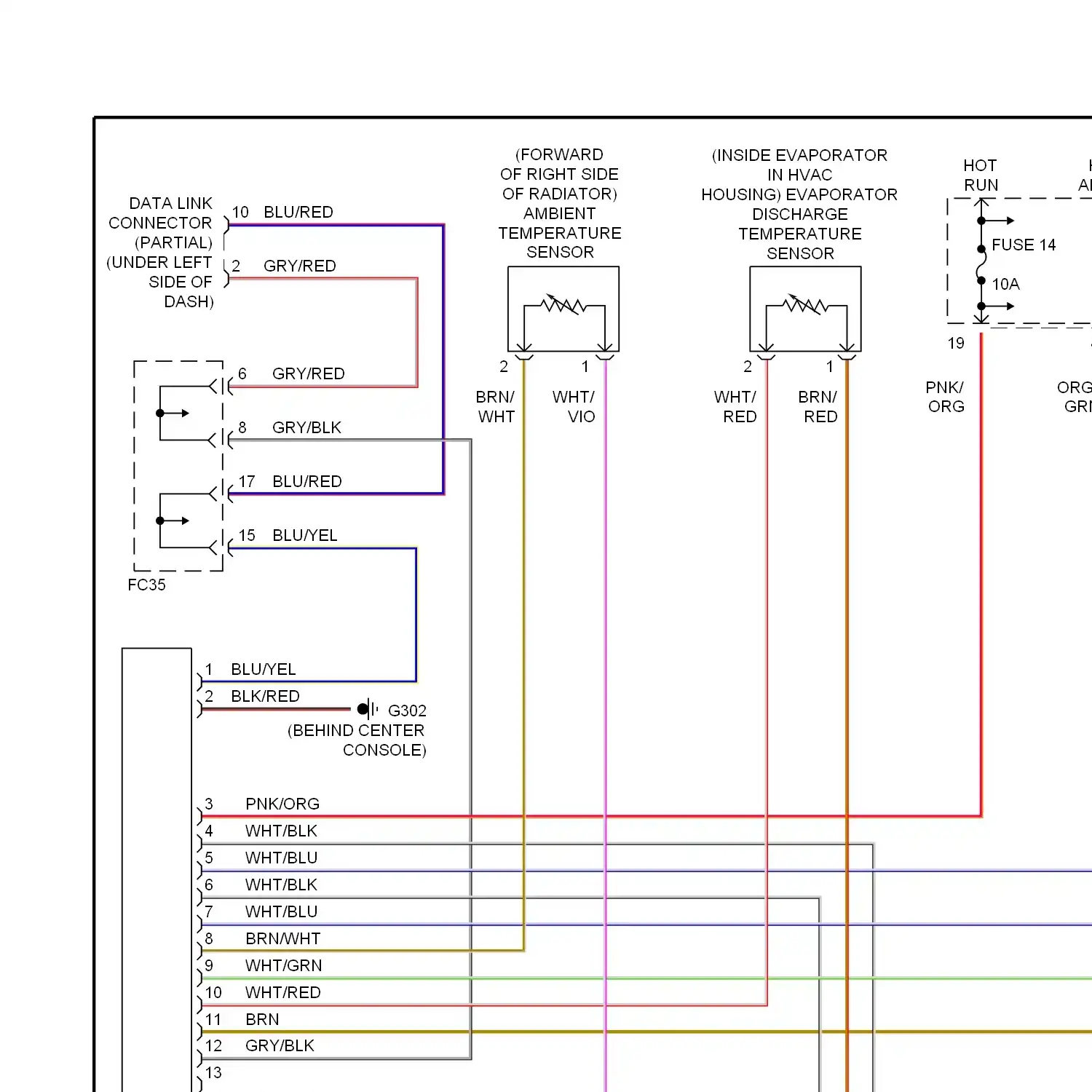1092x1092 pixels.
Task: Click the 1 BLU/YEL pin label
Action: click(250, 669)
